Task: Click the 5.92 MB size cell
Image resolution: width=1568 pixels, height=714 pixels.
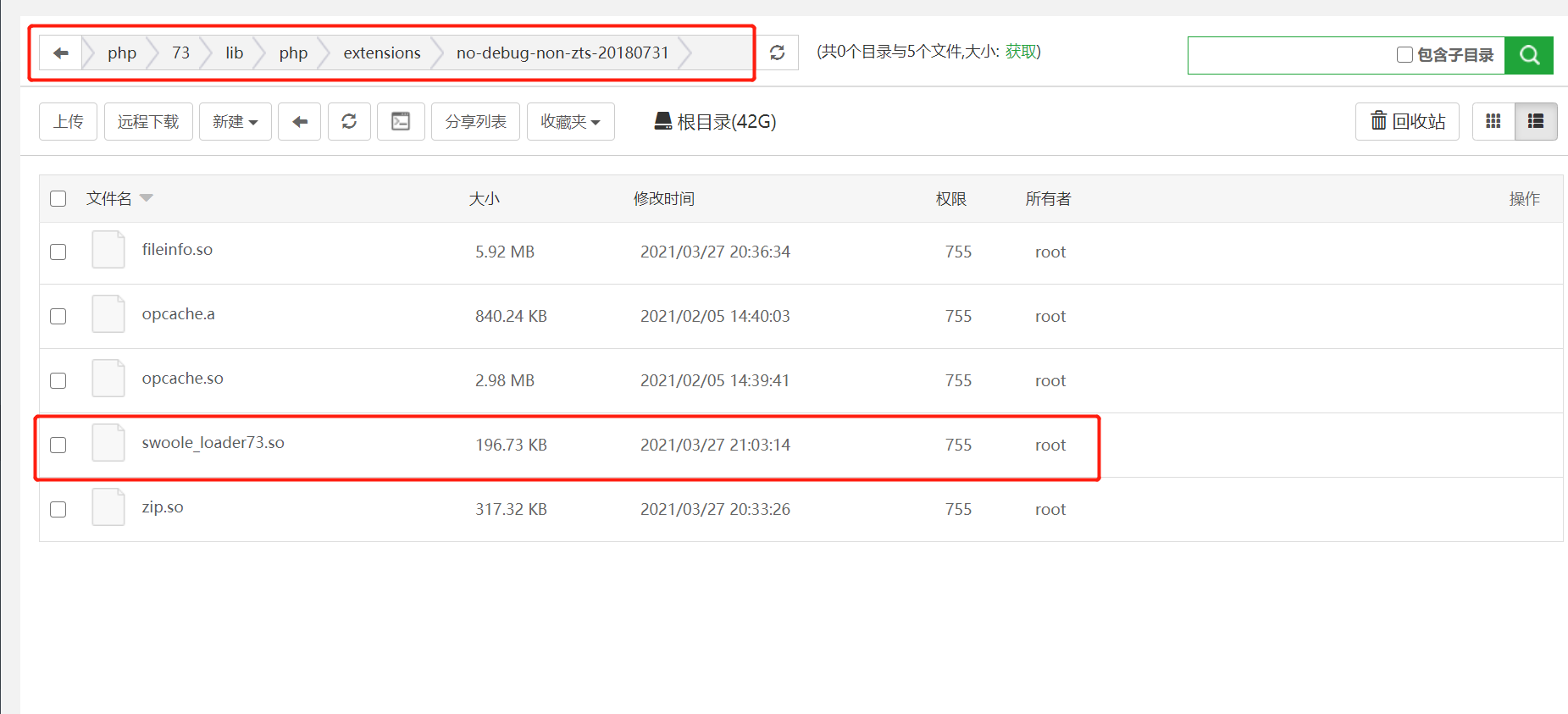Action: [505, 252]
